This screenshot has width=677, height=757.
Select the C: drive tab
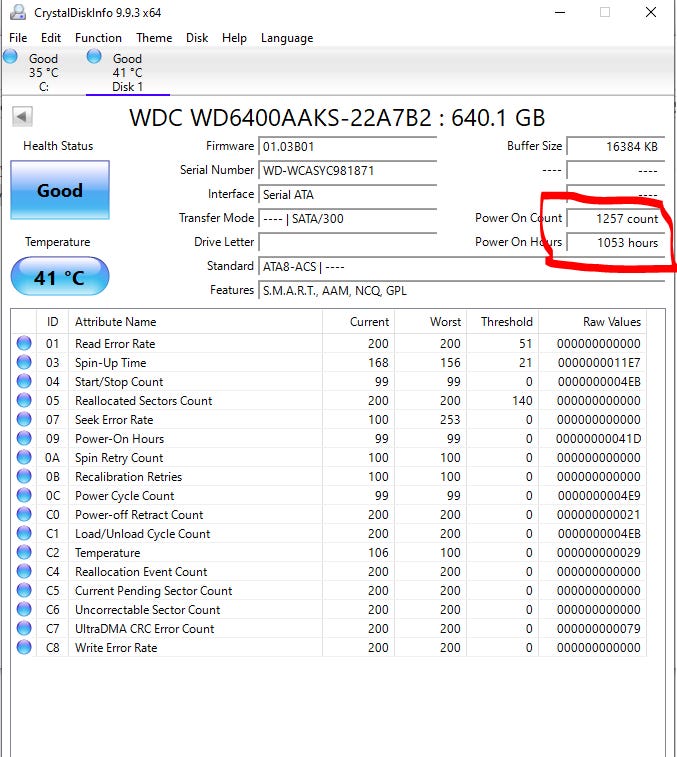[x=43, y=72]
